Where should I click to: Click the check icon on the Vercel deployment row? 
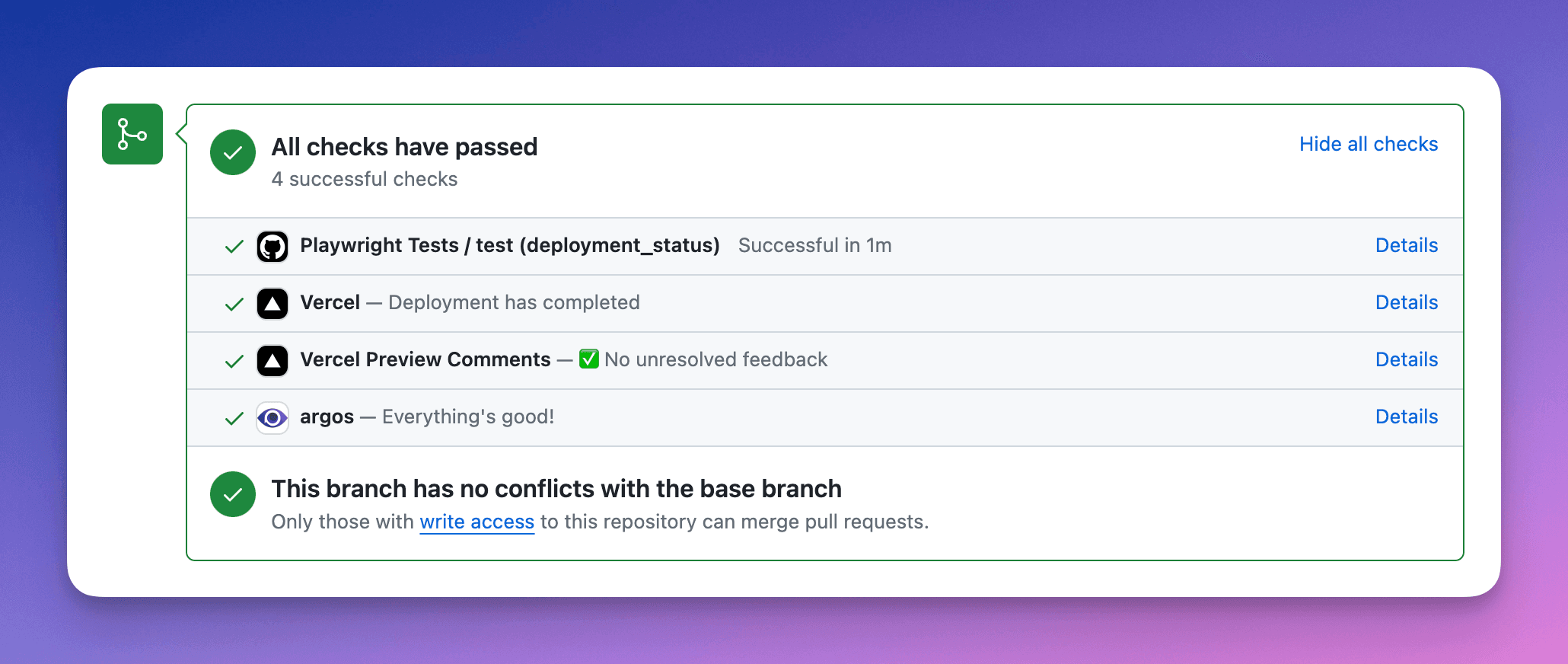click(x=233, y=303)
